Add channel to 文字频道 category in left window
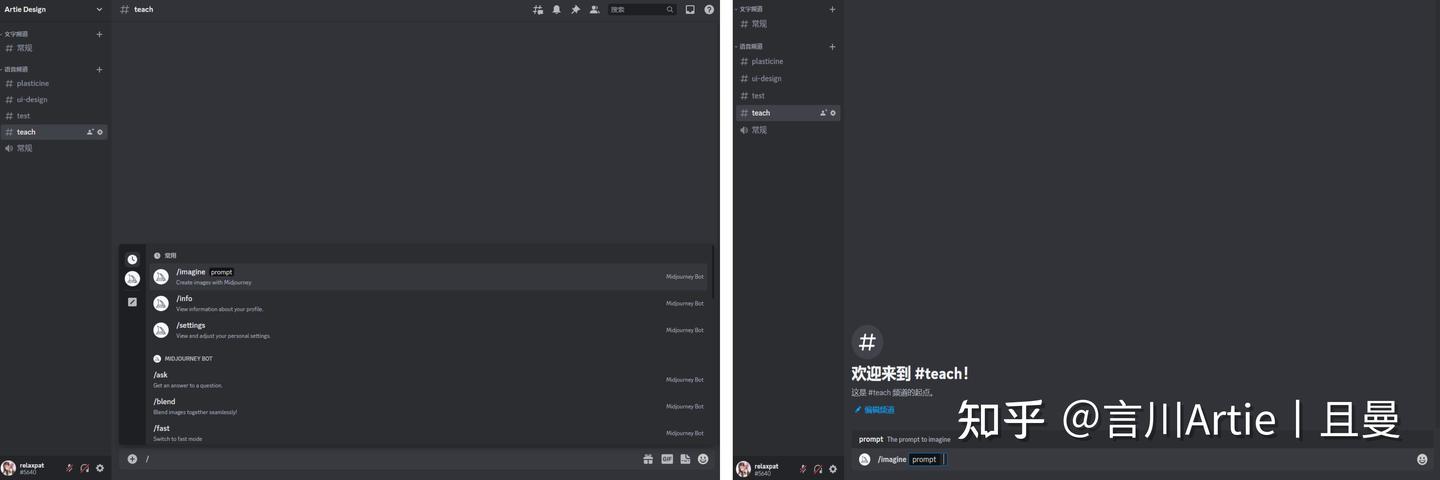 click(x=99, y=34)
